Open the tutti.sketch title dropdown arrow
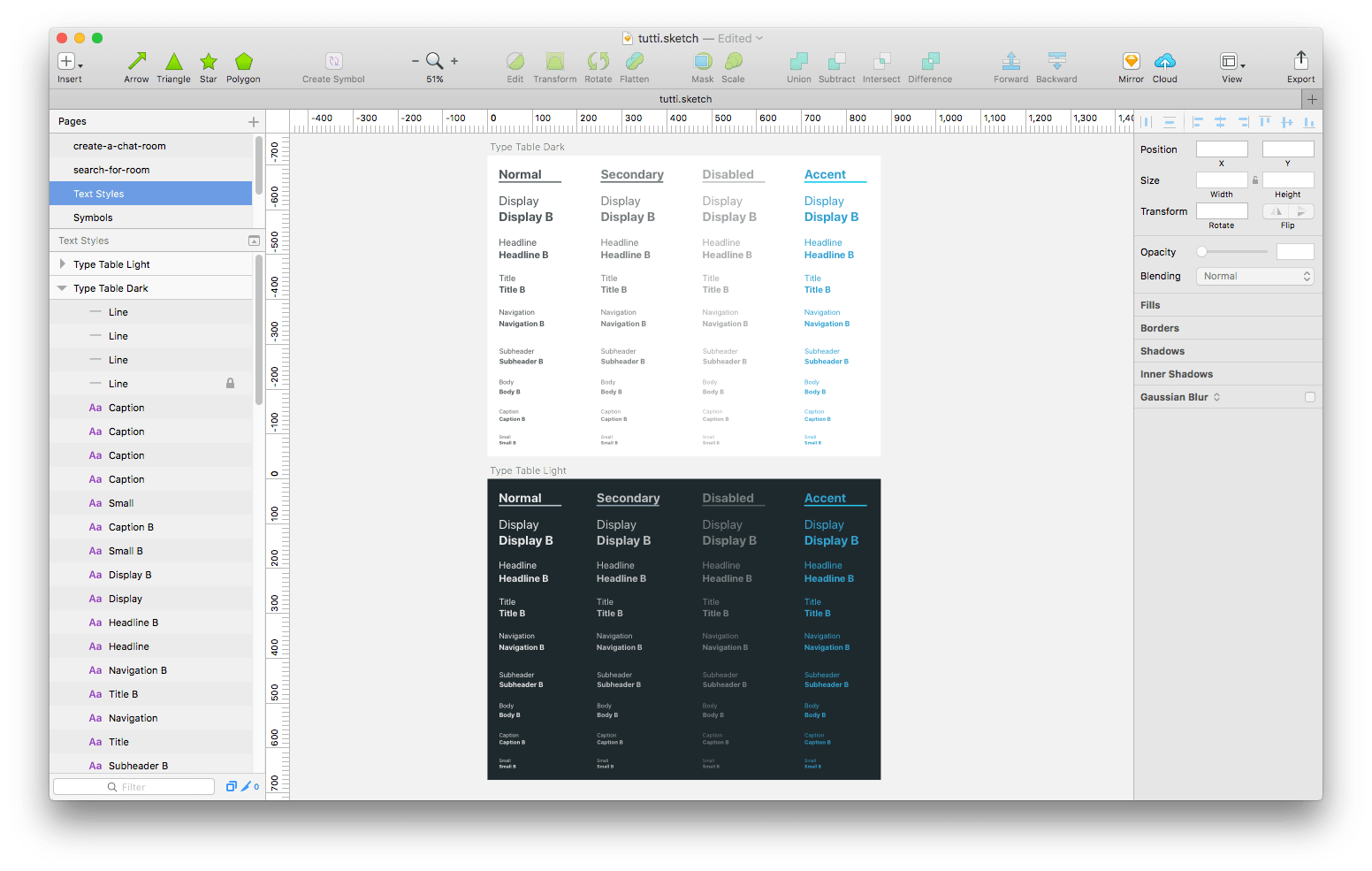Image resolution: width=1372 pixels, height=871 pixels. click(x=759, y=39)
